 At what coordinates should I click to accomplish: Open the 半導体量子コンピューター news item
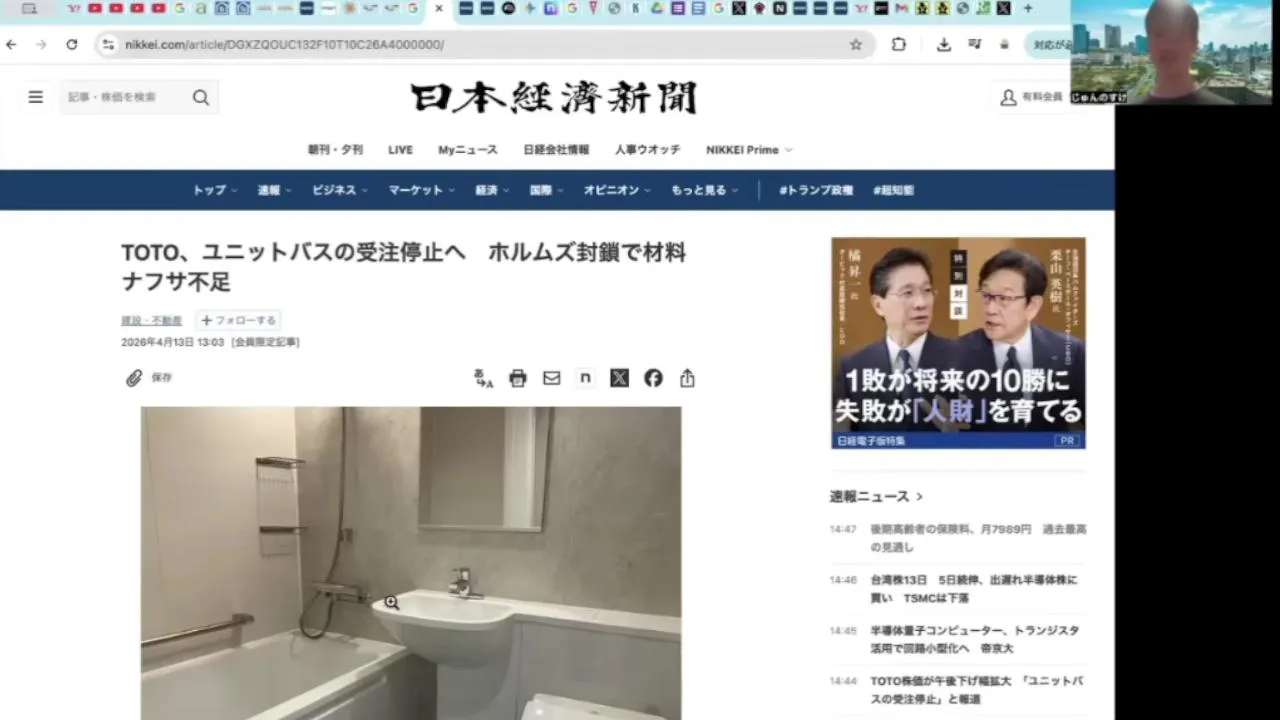point(974,640)
